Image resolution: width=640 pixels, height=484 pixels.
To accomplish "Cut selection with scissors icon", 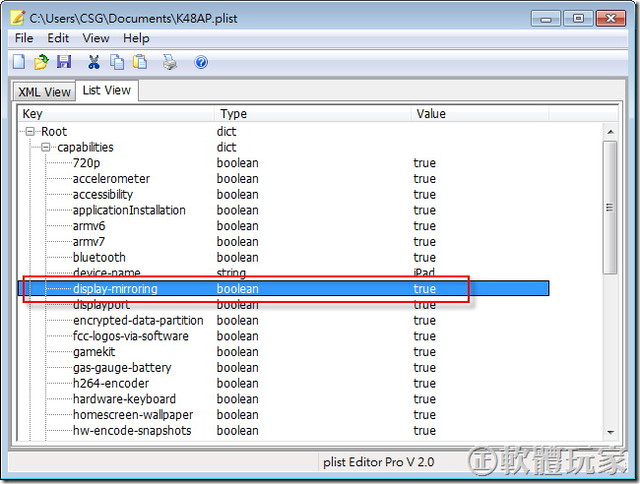I will 94,62.
